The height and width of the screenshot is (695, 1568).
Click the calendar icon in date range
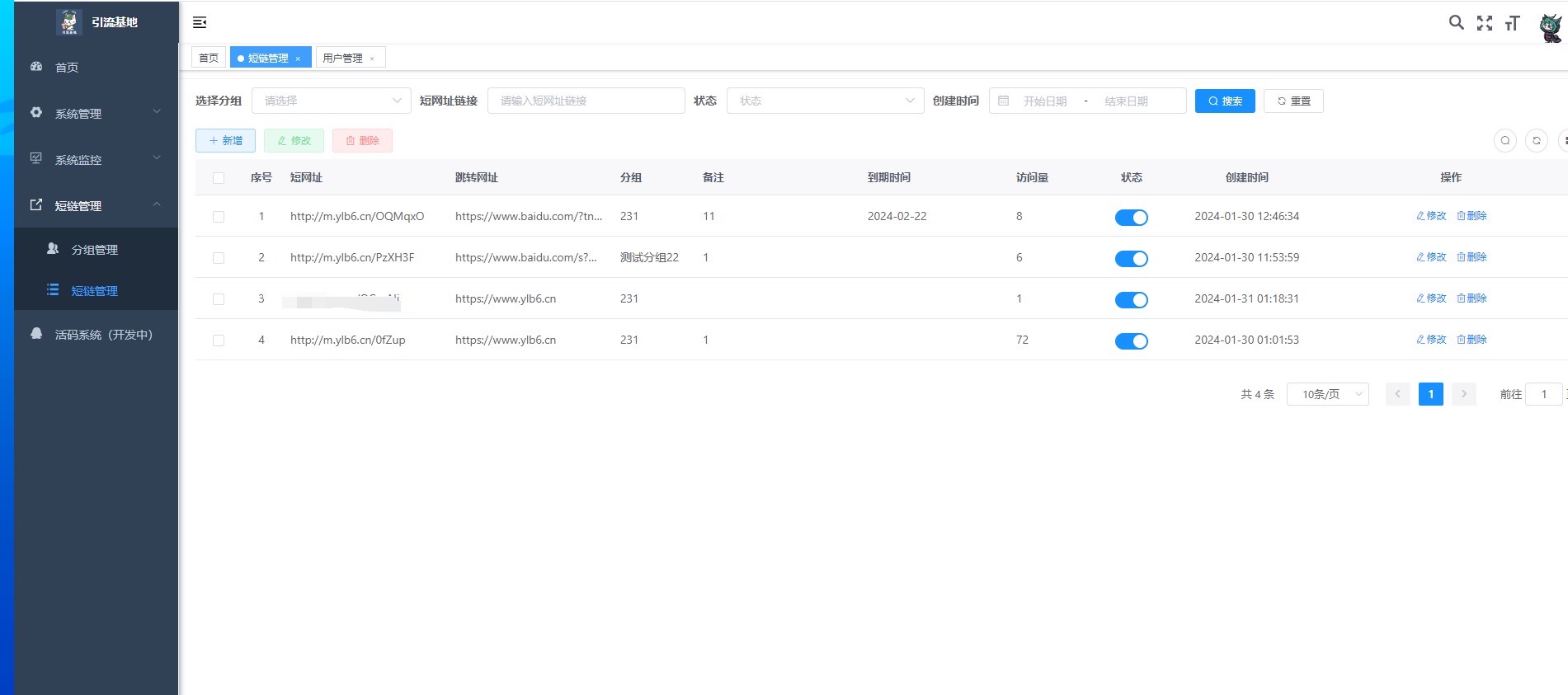[1003, 101]
